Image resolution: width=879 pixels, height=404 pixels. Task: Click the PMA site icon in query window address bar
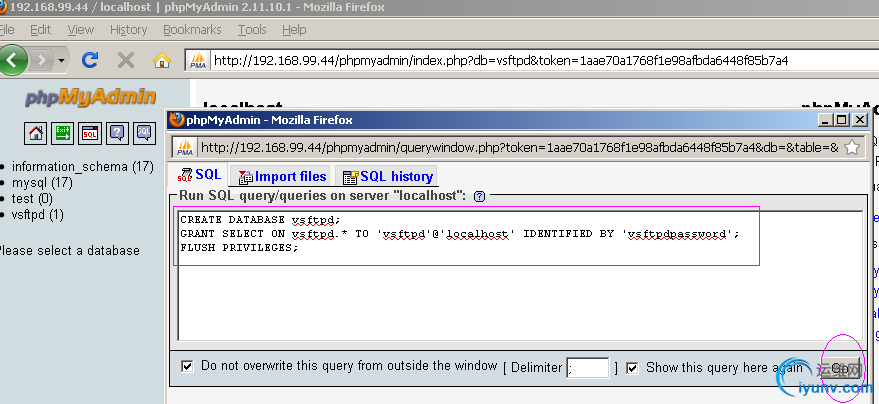[x=185, y=147]
